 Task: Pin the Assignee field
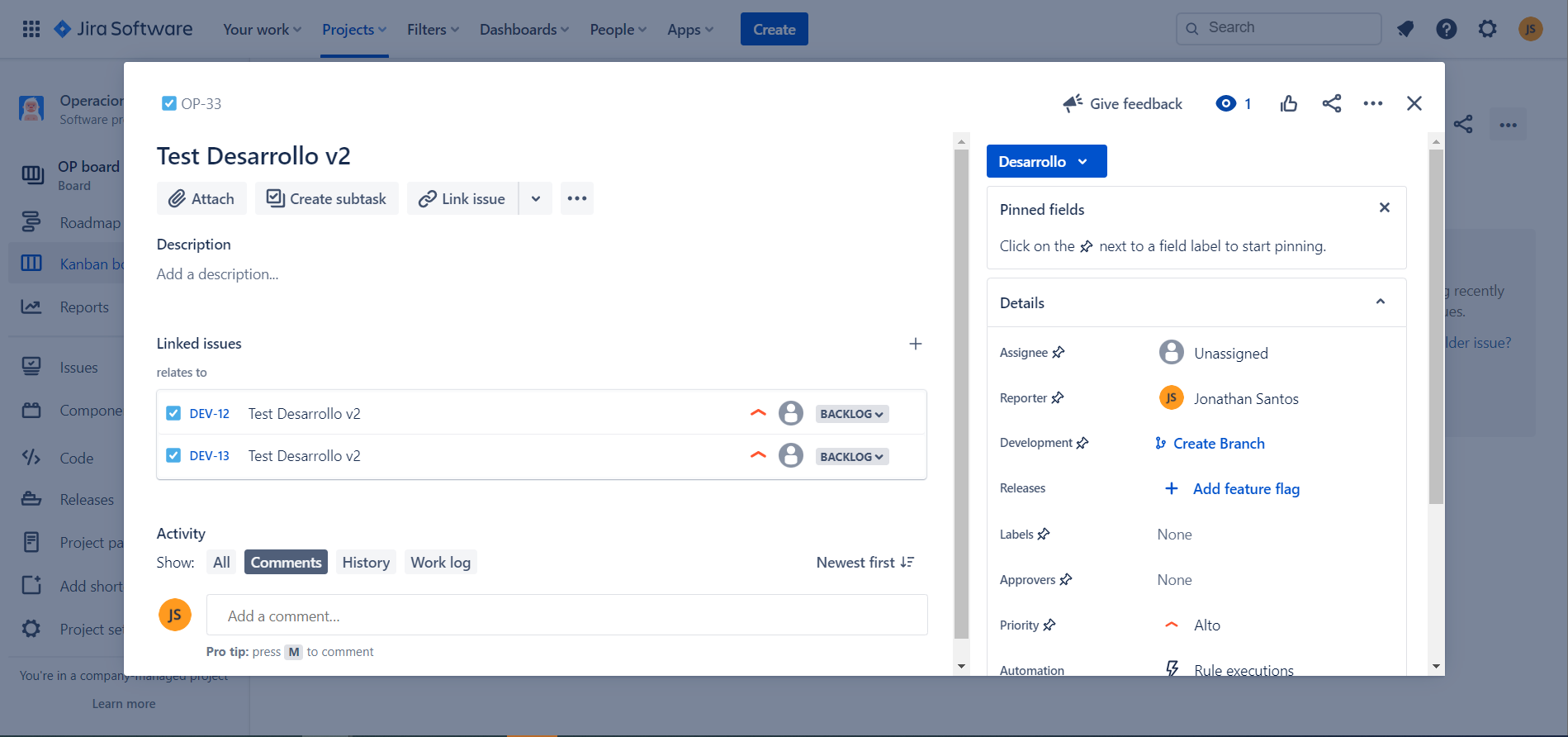click(x=1059, y=352)
